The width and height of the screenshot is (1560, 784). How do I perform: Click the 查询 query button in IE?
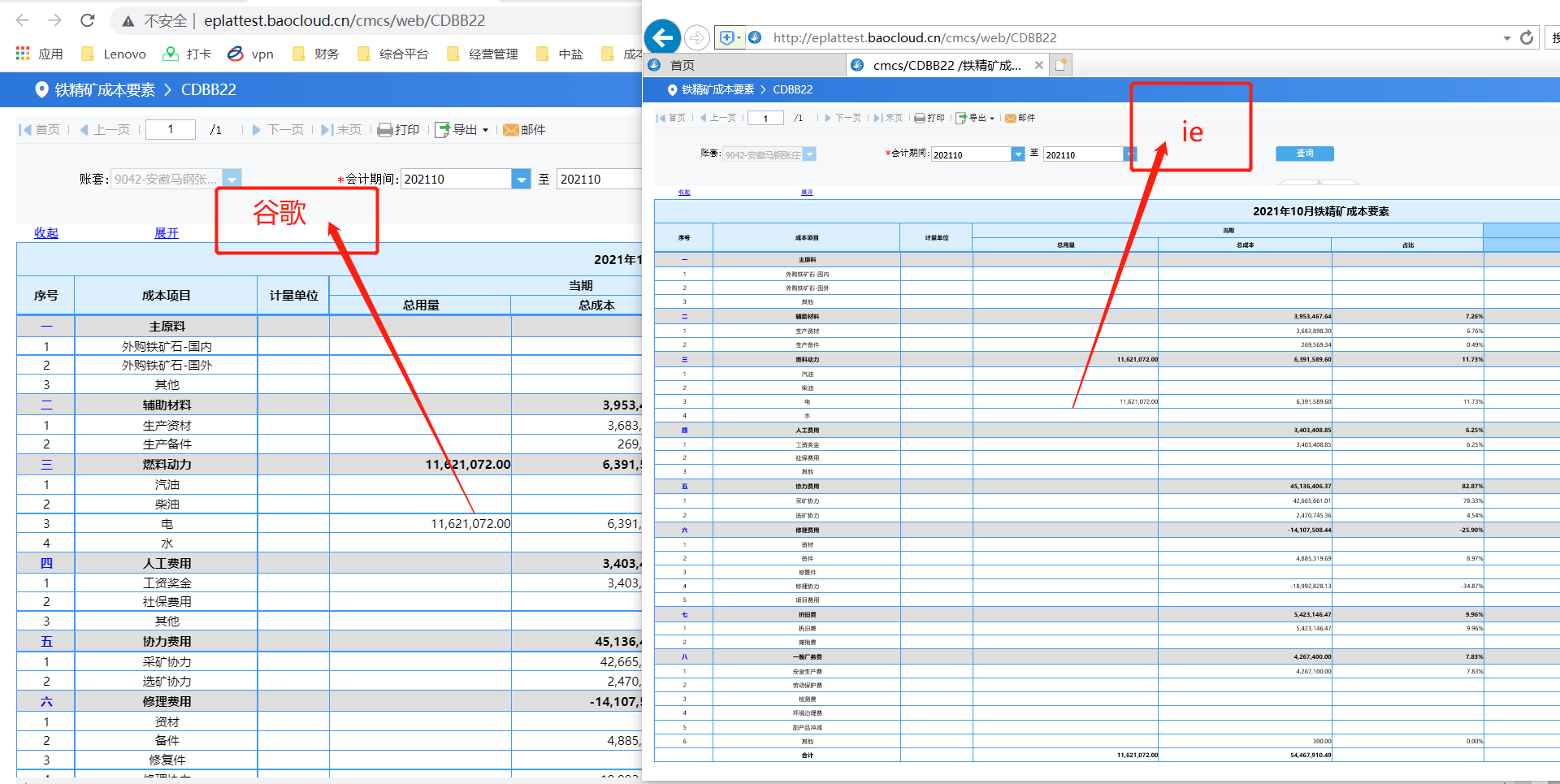pyautogui.click(x=1305, y=154)
